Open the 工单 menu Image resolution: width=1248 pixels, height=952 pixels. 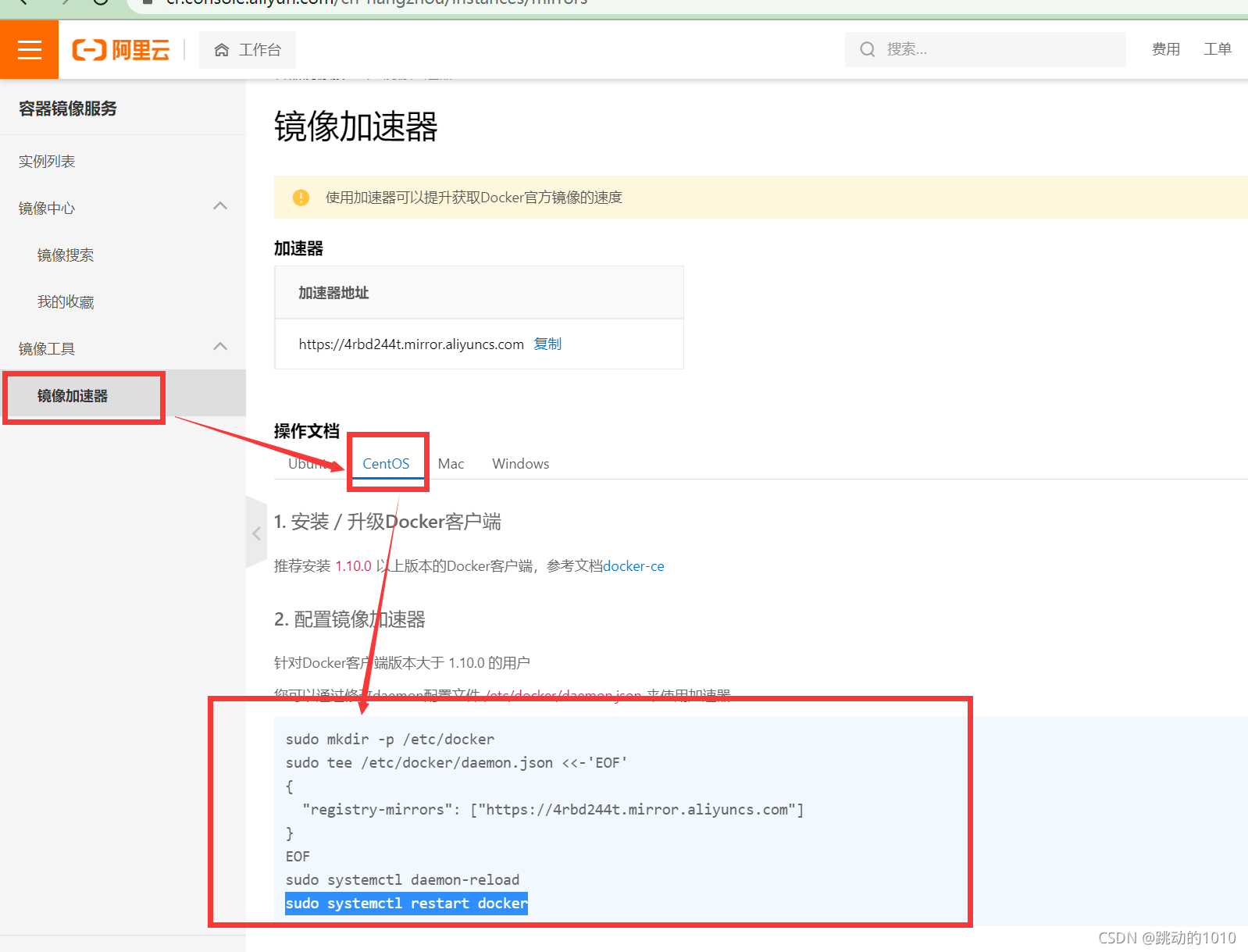(1218, 49)
